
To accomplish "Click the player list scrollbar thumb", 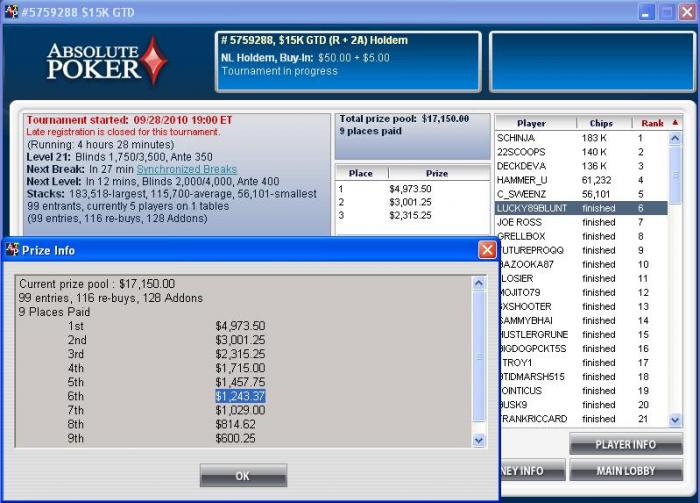I will click(675, 175).
